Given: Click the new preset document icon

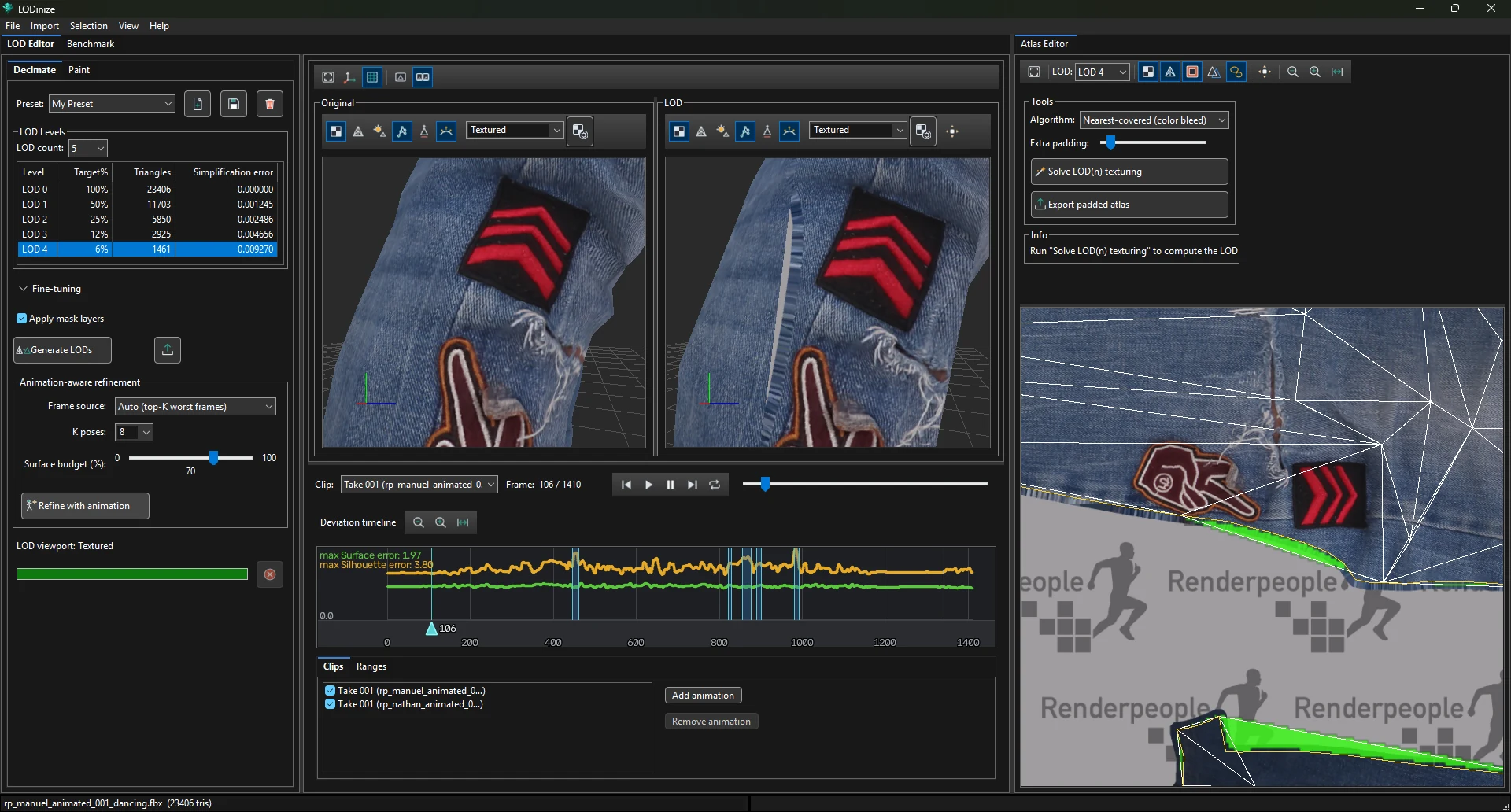Looking at the screenshot, I should 198,104.
